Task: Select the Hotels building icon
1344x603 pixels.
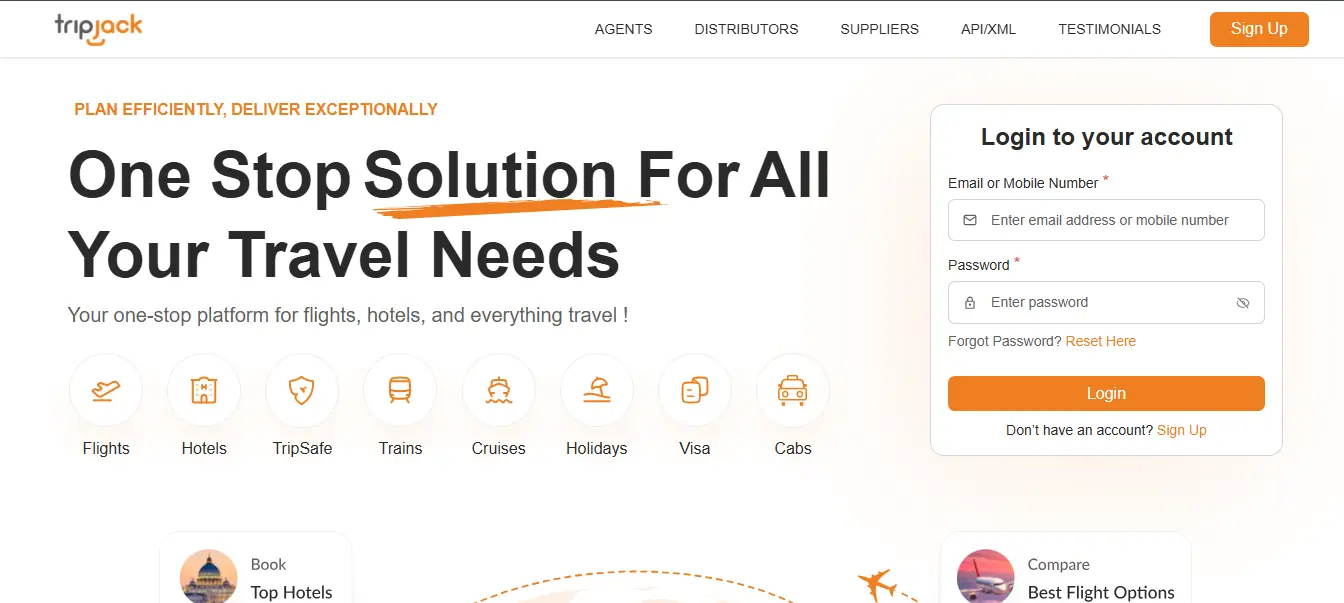Action: [204, 390]
